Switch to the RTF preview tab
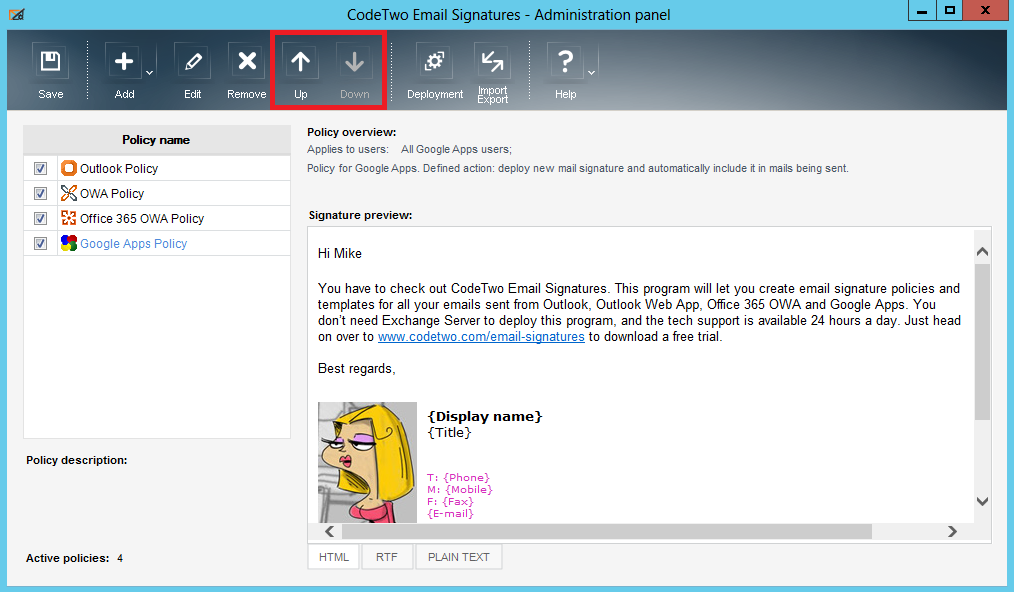The height and width of the screenshot is (592, 1014). [387, 557]
